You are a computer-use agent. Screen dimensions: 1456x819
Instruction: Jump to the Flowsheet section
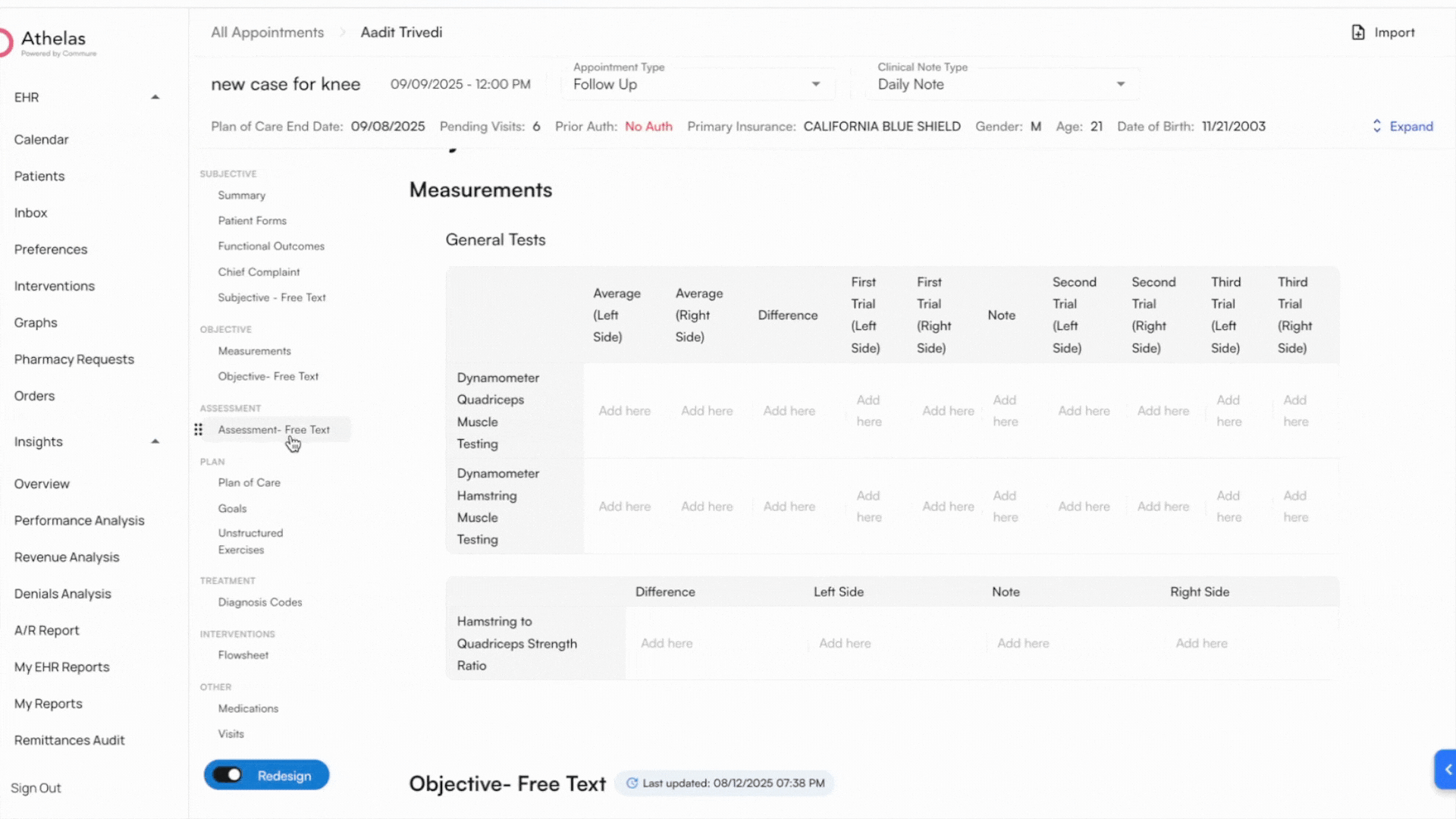click(243, 655)
